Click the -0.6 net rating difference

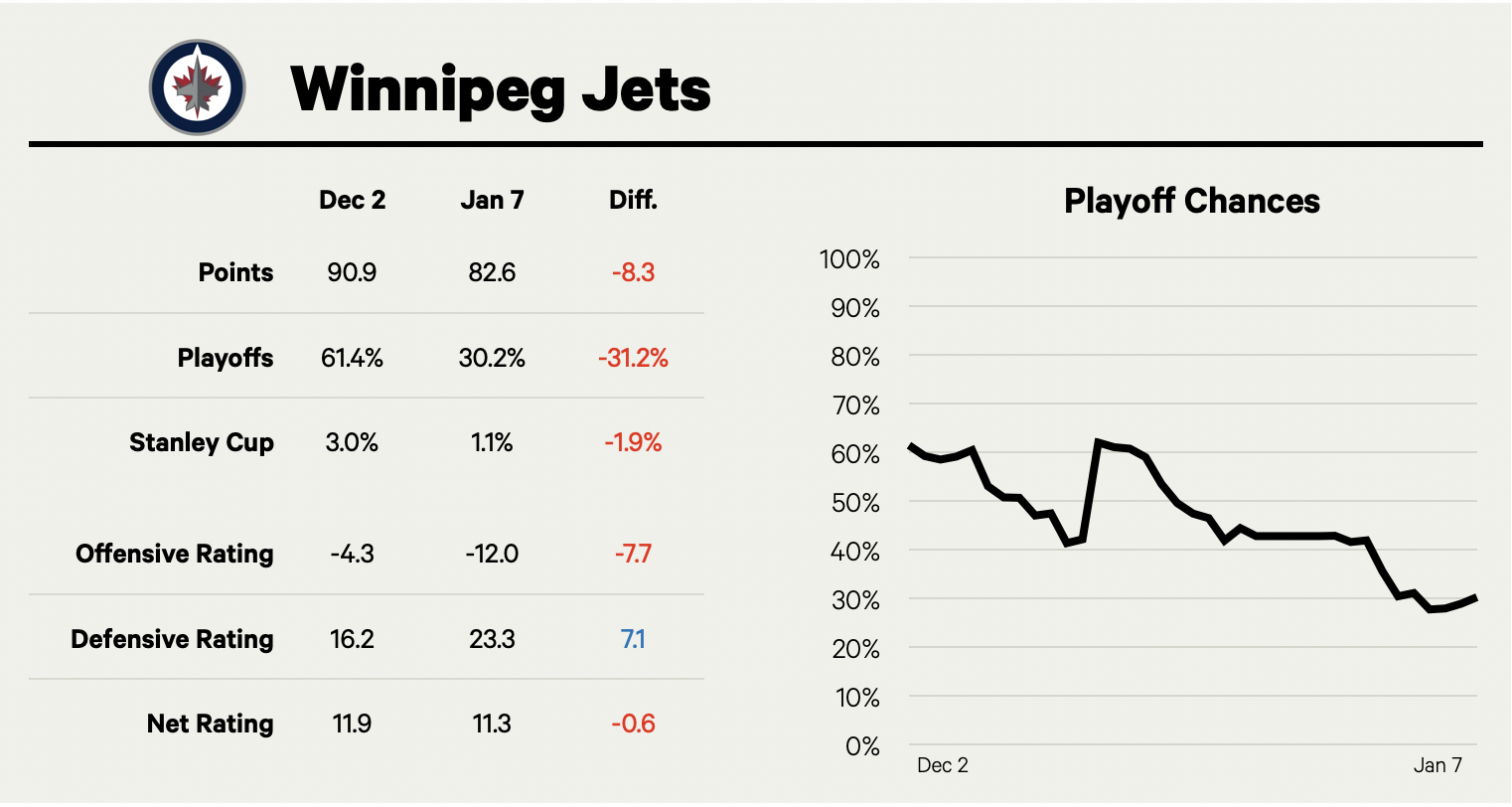633,724
